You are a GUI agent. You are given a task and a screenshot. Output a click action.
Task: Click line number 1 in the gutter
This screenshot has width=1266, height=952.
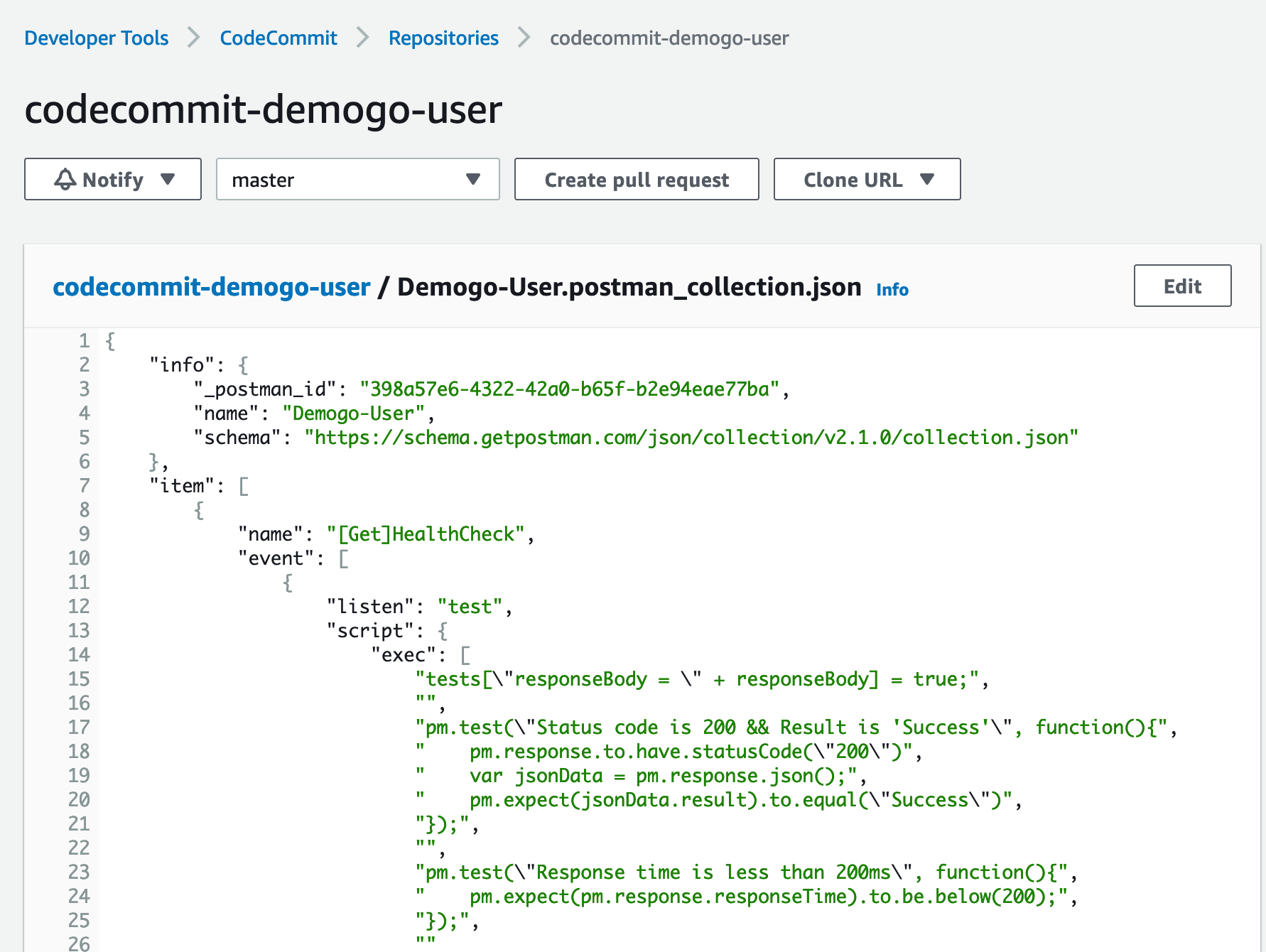[x=85, y=341]
